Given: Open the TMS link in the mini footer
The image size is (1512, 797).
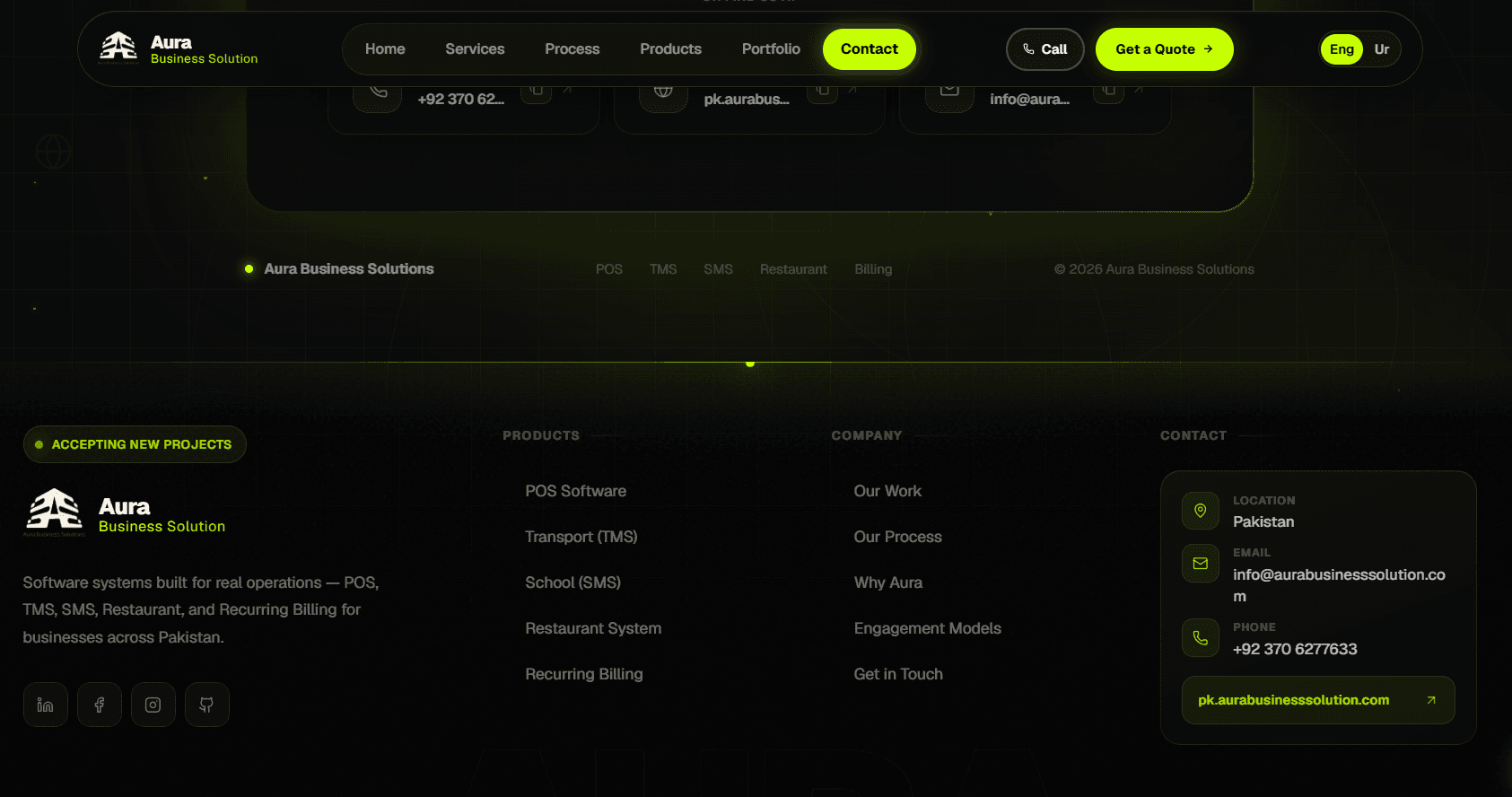Looking at the screenshot, I should coord(663,269).
